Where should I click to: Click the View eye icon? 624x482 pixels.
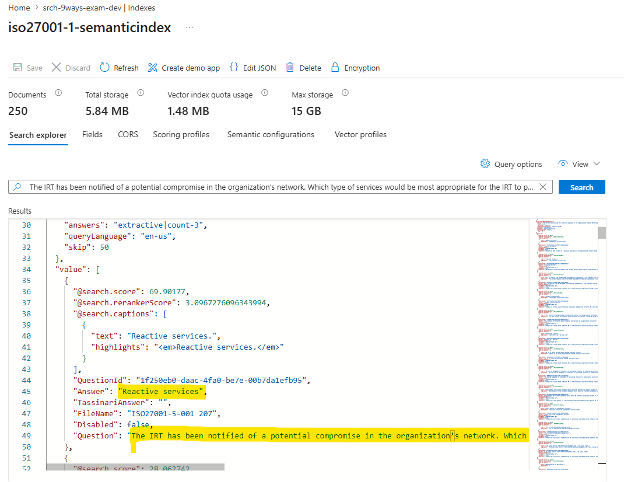tap(563, 164)
